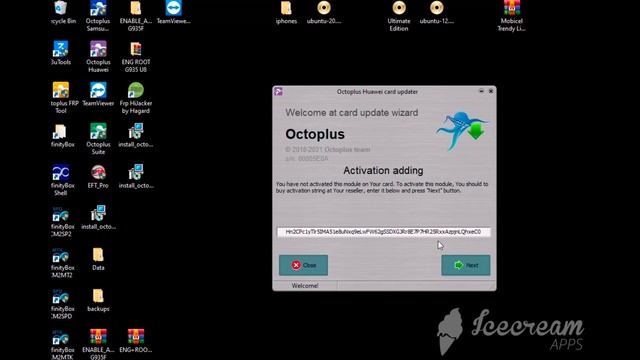This screenshot has height=360, width=640.
Task: Click the Close button with red X
Action: point(303,265)
